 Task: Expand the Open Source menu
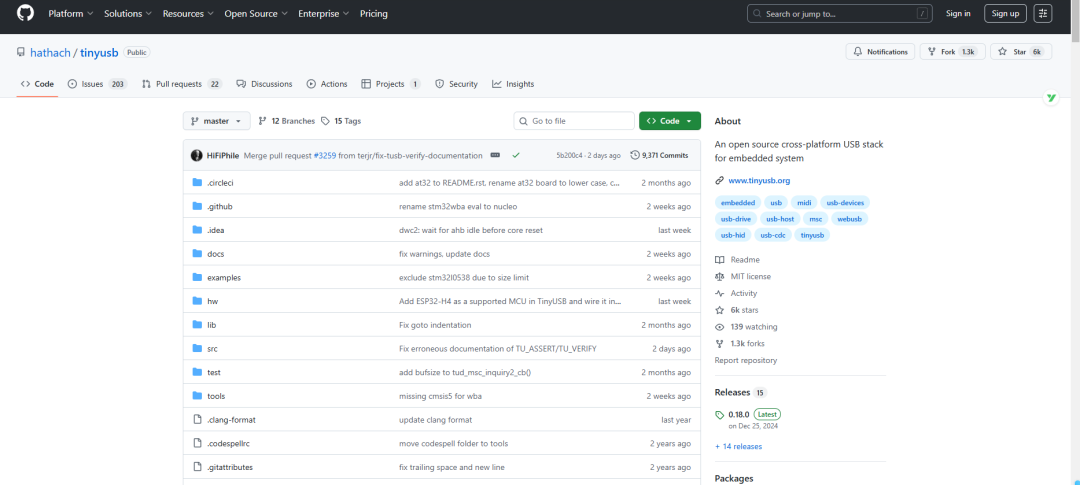pos(256,14)
